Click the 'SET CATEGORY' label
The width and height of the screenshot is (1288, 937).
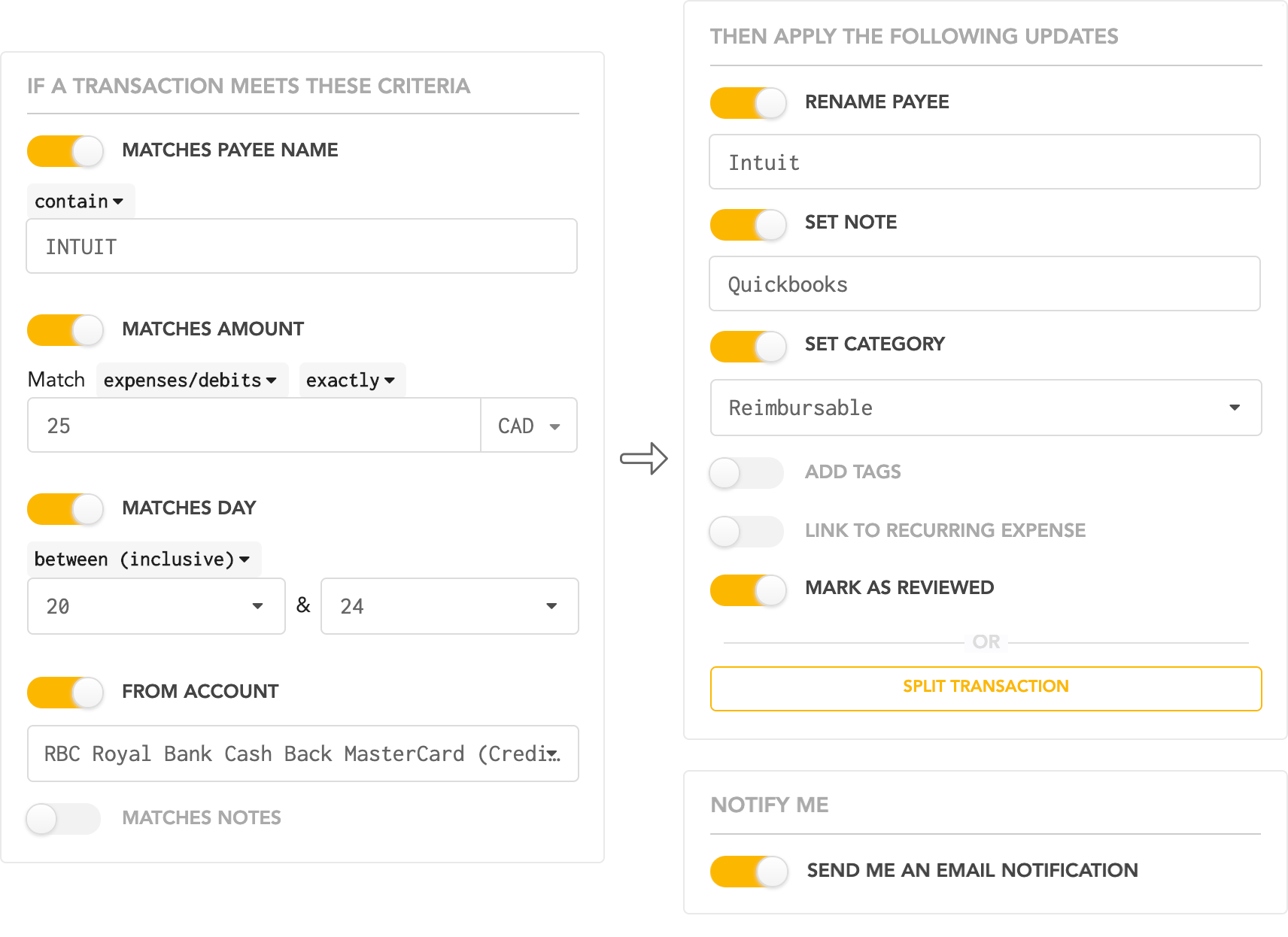[x=875, y=344]
